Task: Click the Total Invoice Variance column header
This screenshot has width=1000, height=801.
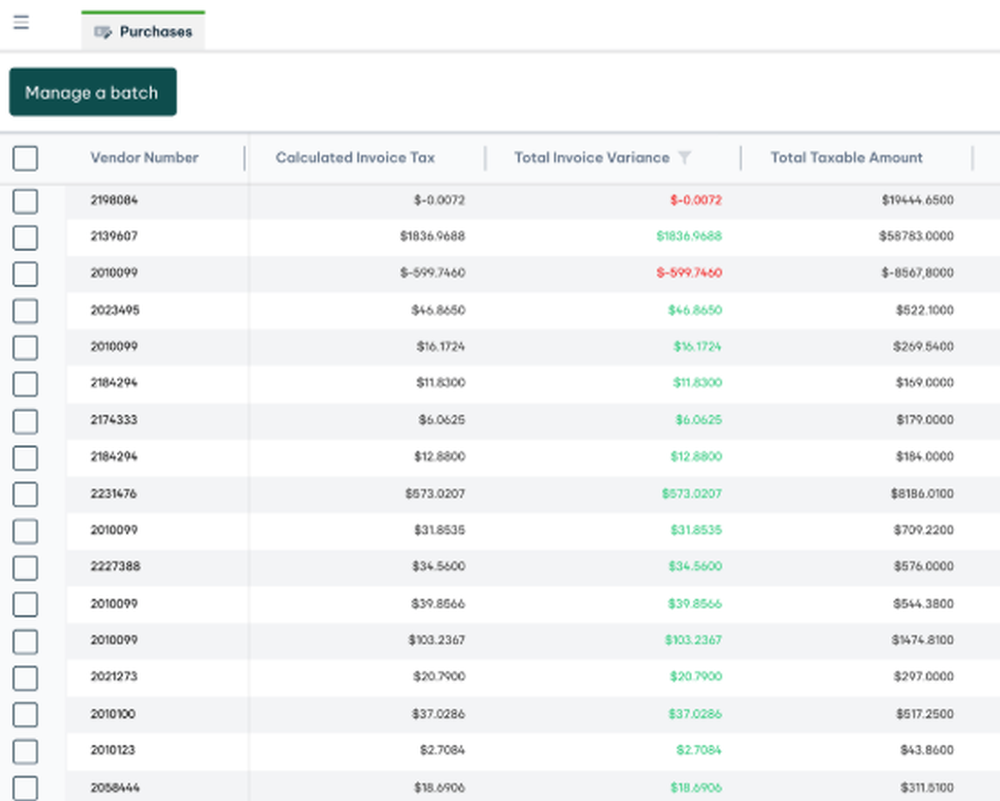Action: [x=591, y=158]
